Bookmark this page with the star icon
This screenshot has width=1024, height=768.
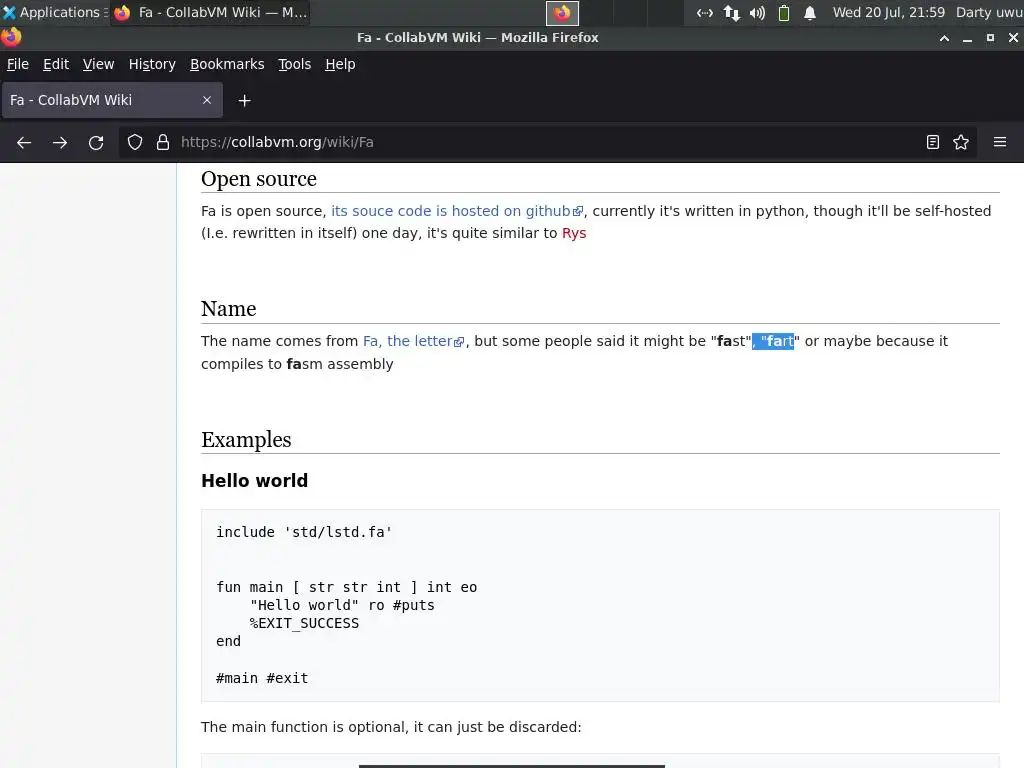coord(961,142)
